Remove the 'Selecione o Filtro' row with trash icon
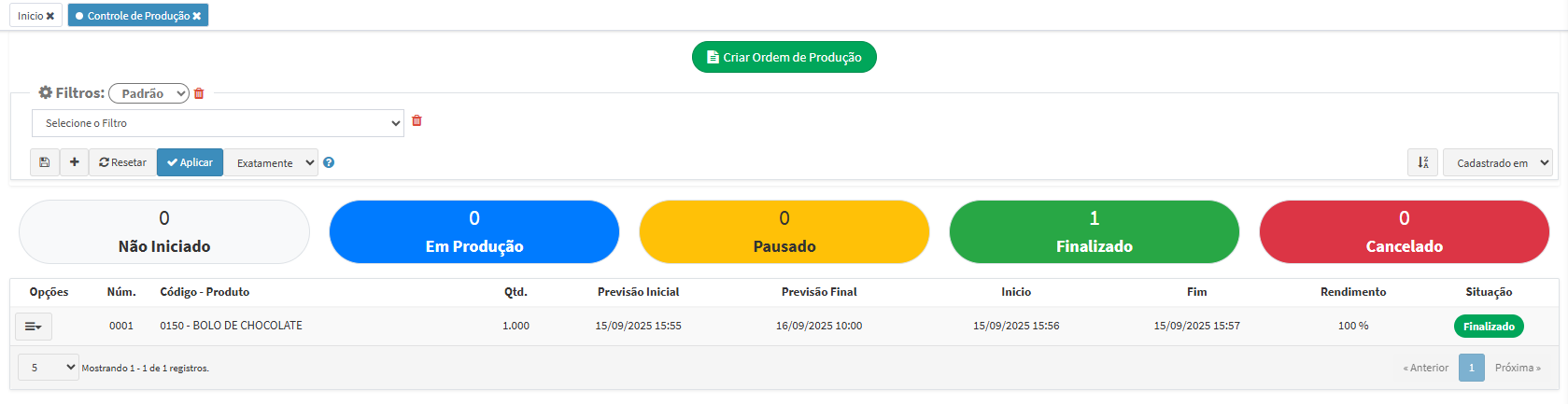Screen dimensions: 1568x404 [417, 121]
